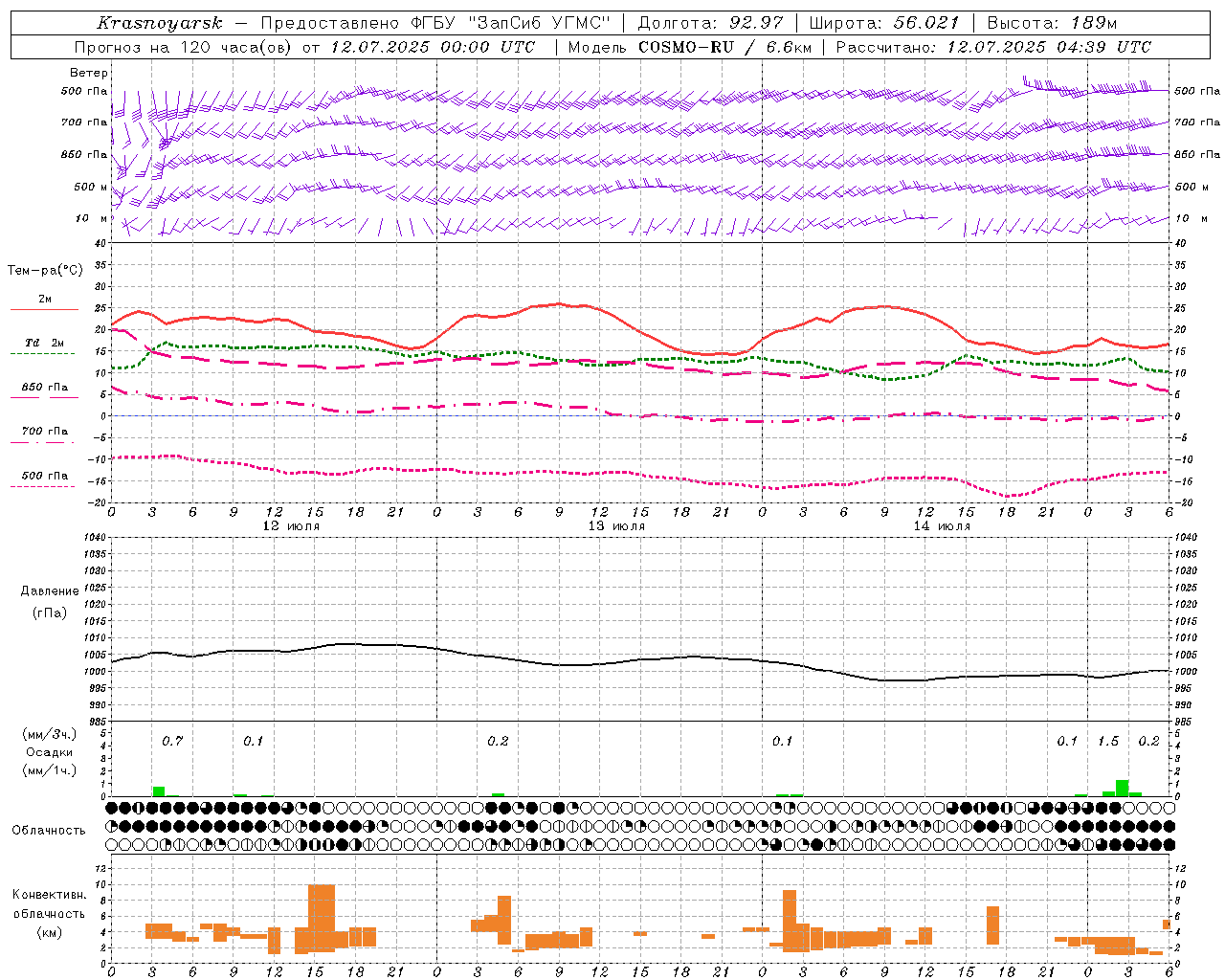The width and height of the screenshot is (1225, 980).
Task: Click the (мм/1ч.) precipitation unit label
Action: tap(50, 770)
